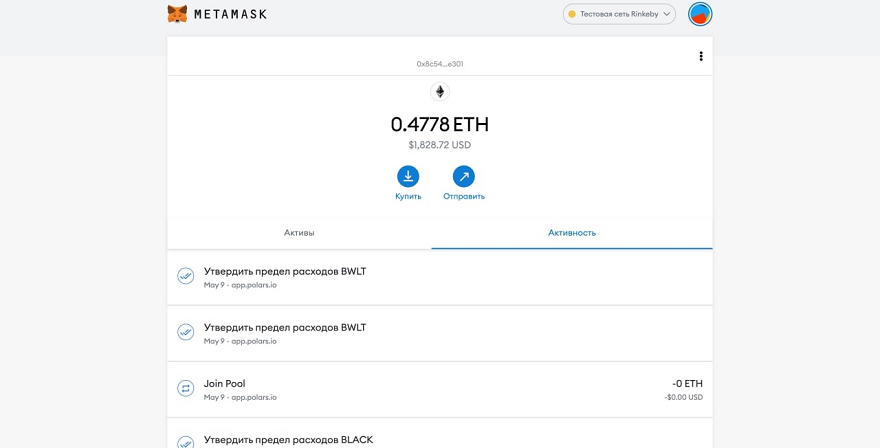This screenshot has width=880, height=448.
Task: Open the three-dot account options menu
Action: 700,56
